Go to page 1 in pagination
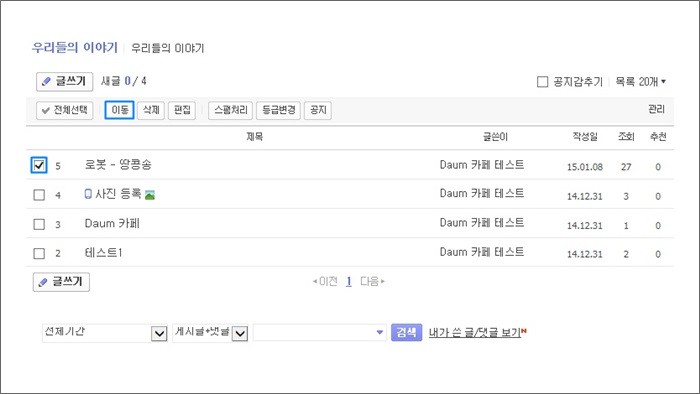 349,282
